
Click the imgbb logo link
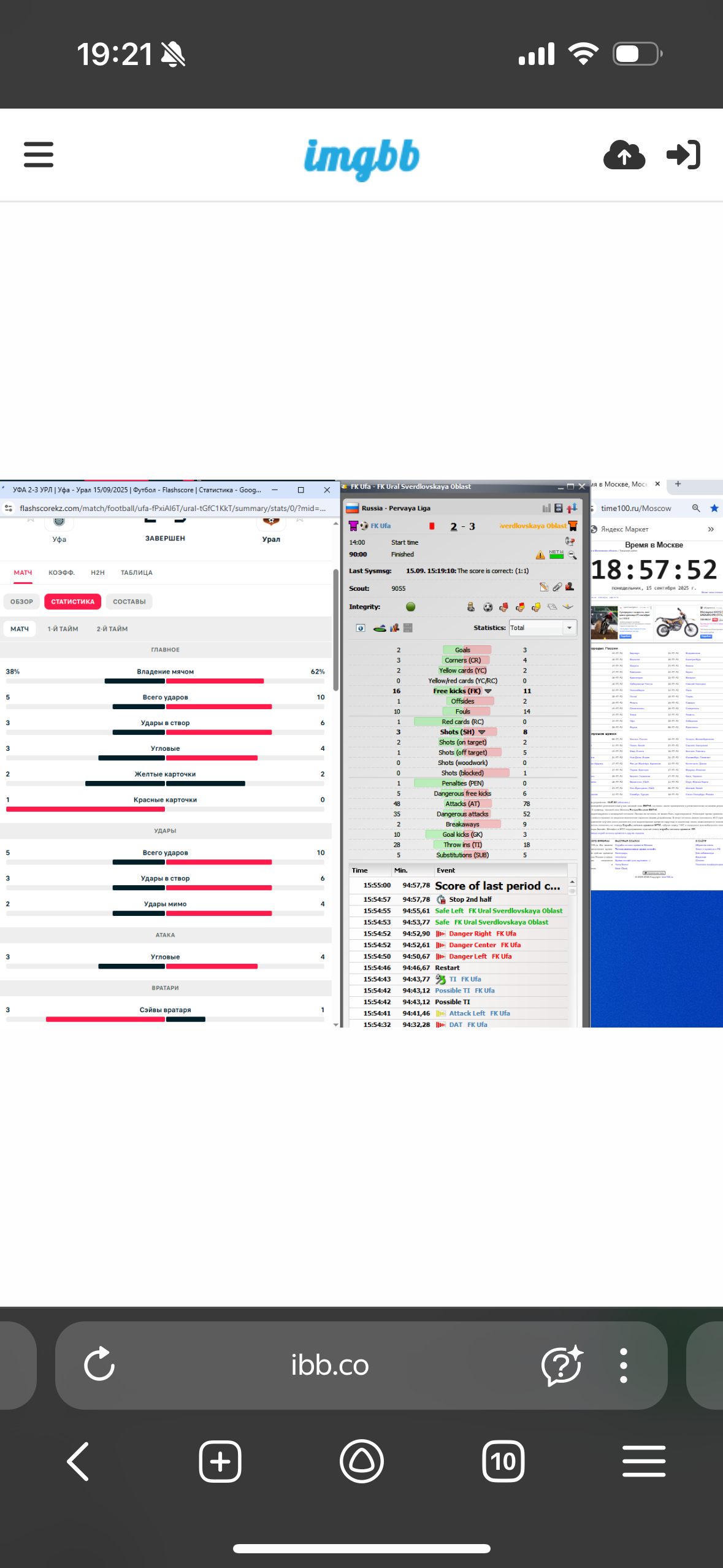pyautogui.click(x=362, y=157)
